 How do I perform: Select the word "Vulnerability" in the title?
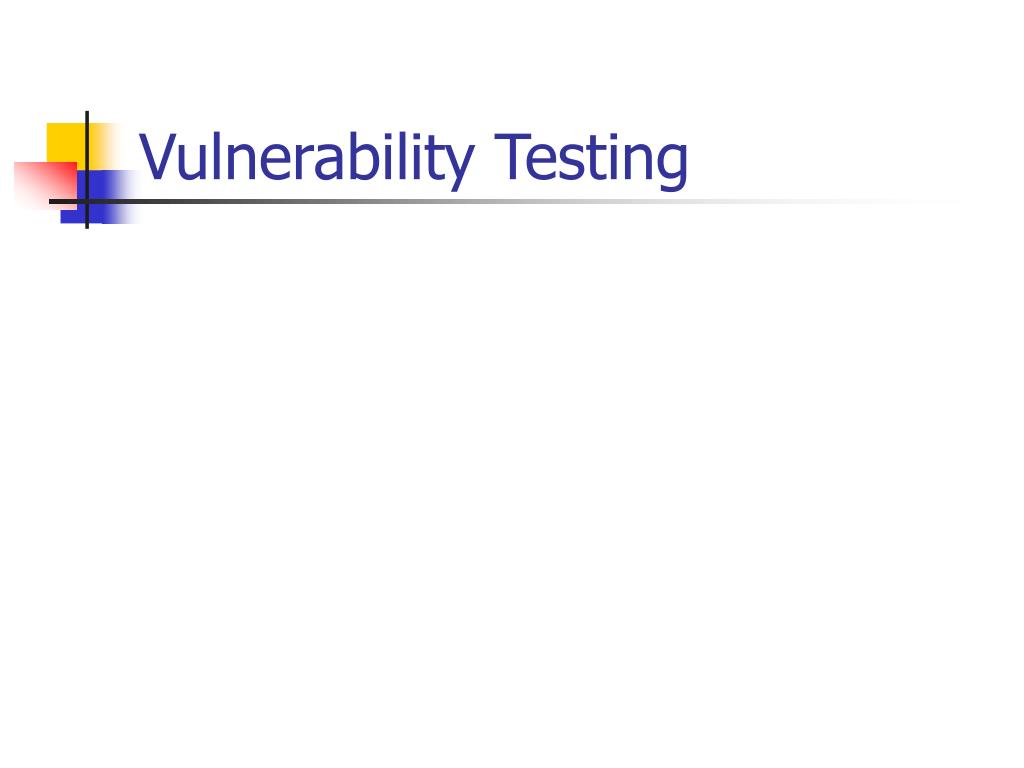click(x=306, y=159)
